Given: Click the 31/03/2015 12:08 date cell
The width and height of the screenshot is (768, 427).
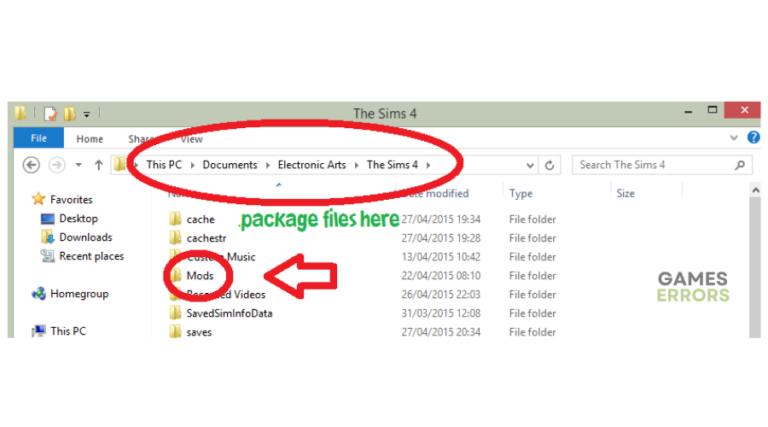Looking at the screenshot, I should click(x=441, y=313).
